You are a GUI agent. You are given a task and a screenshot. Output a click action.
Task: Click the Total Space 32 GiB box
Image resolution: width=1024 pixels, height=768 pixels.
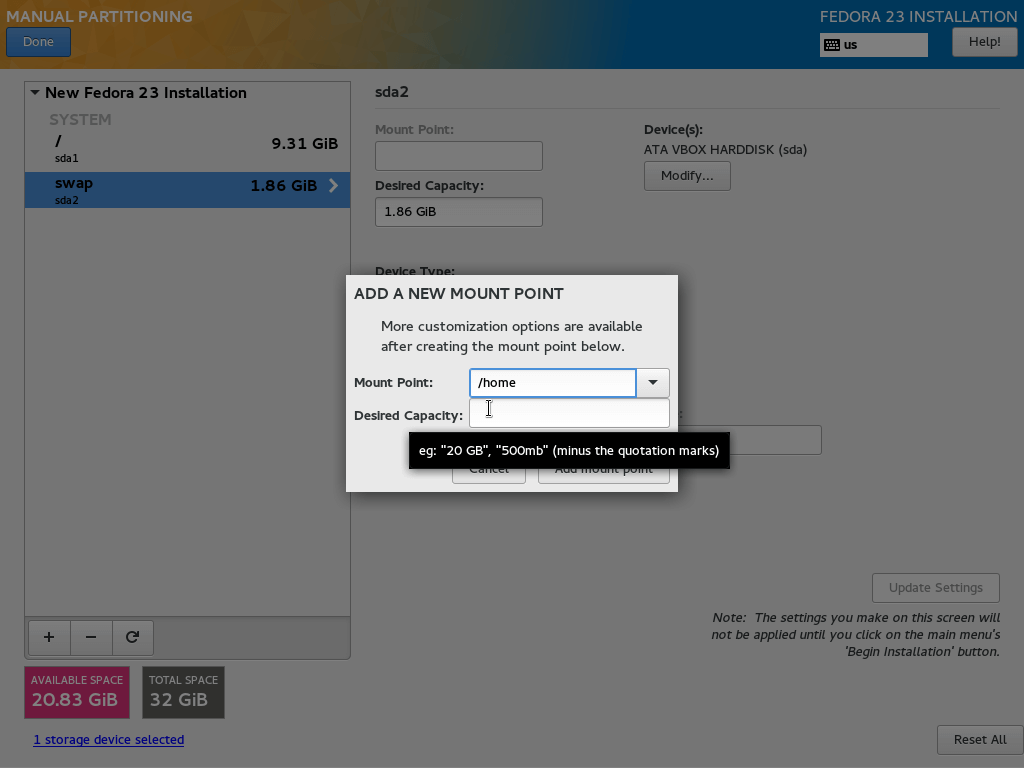pos(184,692)
